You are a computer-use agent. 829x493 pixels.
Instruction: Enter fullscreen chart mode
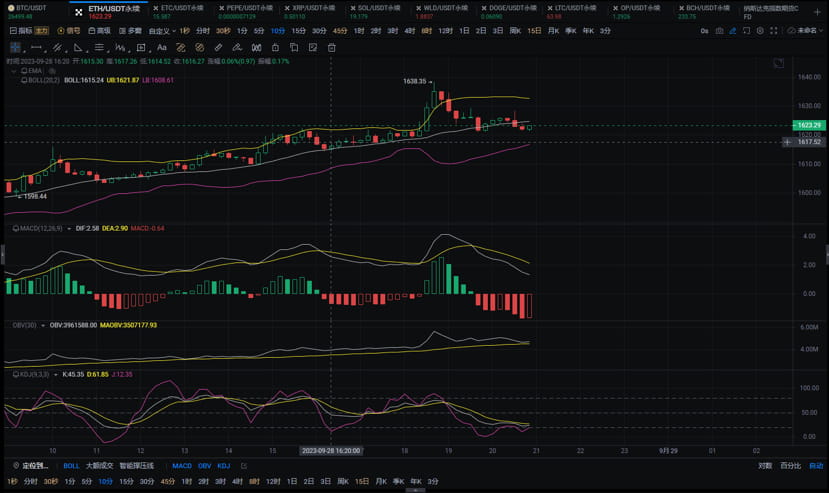pos(773,31)
